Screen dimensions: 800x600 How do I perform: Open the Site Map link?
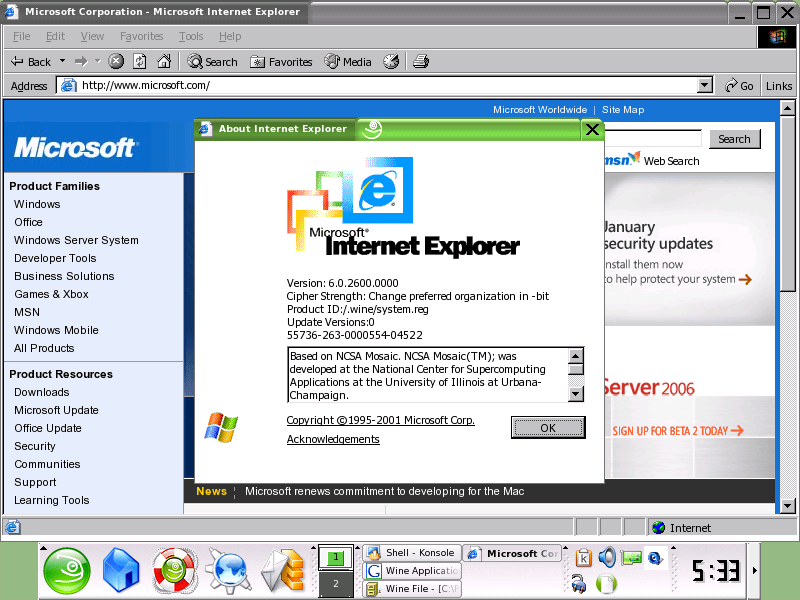[x=623, y=110]
